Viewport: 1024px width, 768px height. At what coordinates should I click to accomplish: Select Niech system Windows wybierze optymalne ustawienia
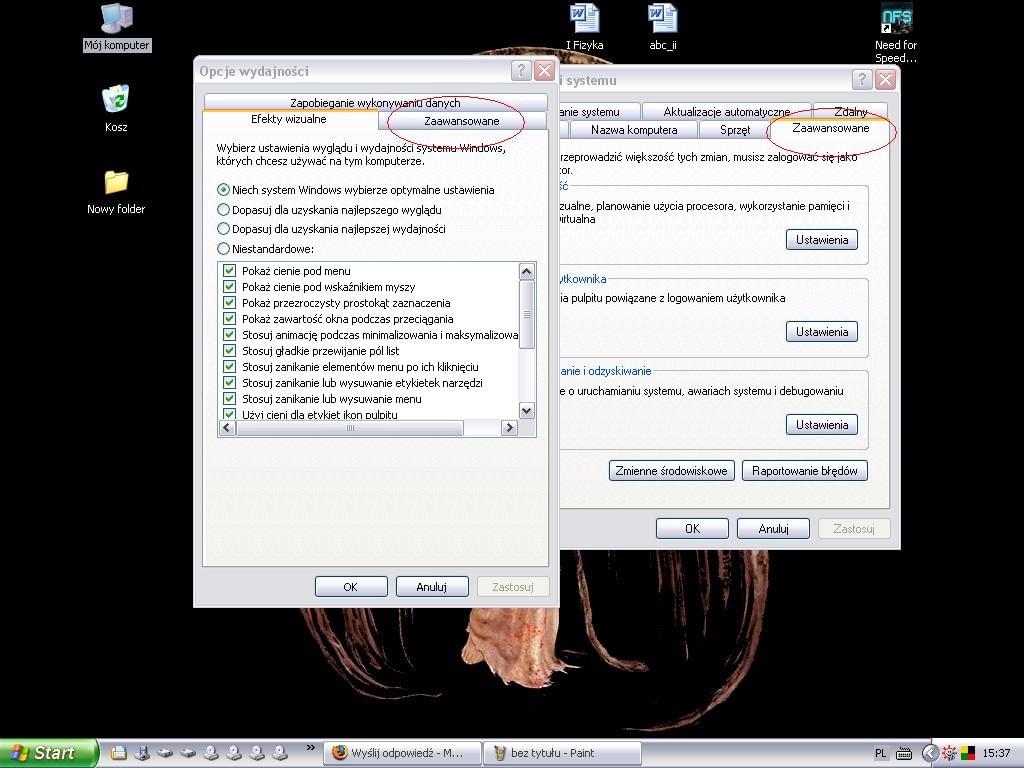[x=224, y=190]
